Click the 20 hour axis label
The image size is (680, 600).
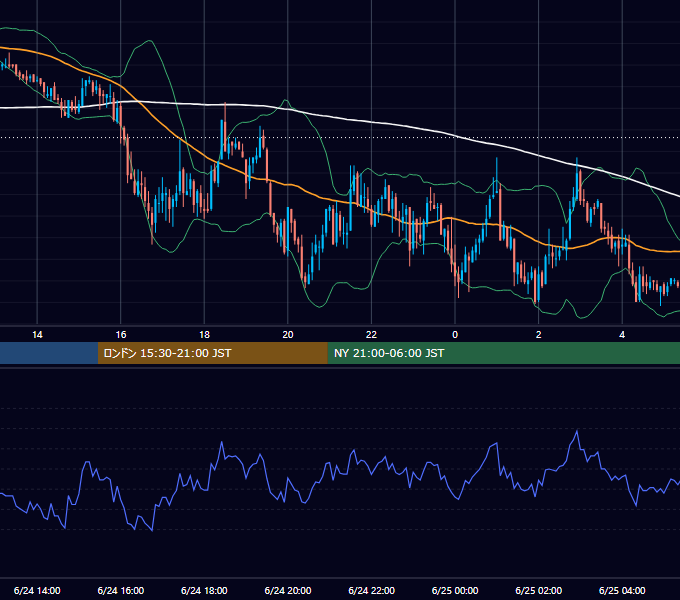pos(288,335)
